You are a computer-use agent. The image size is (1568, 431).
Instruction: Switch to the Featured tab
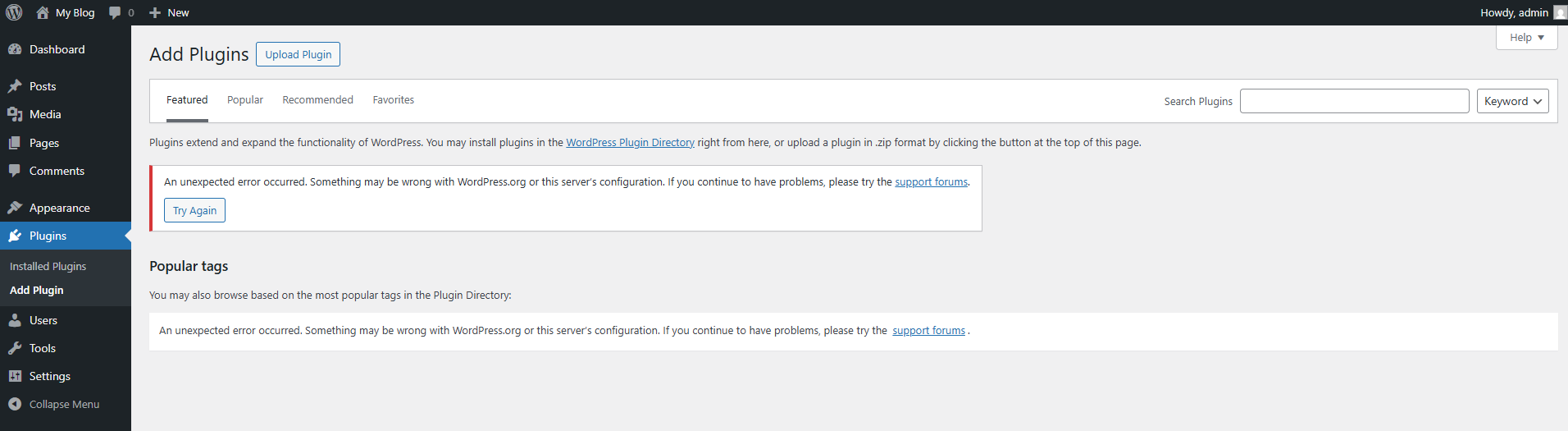pos(187,100)
